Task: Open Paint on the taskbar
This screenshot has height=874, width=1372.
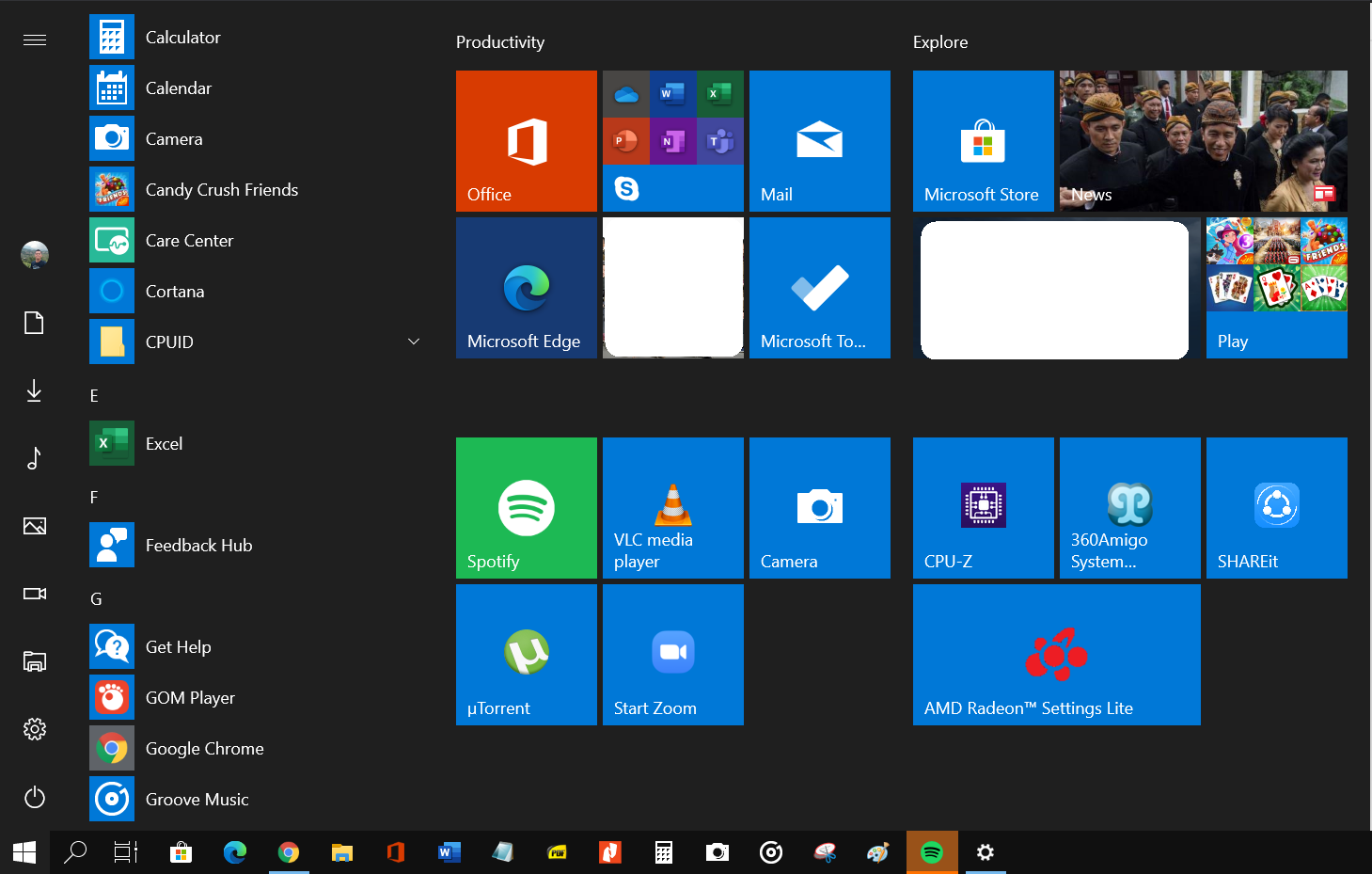Action: tap(878, 852)
